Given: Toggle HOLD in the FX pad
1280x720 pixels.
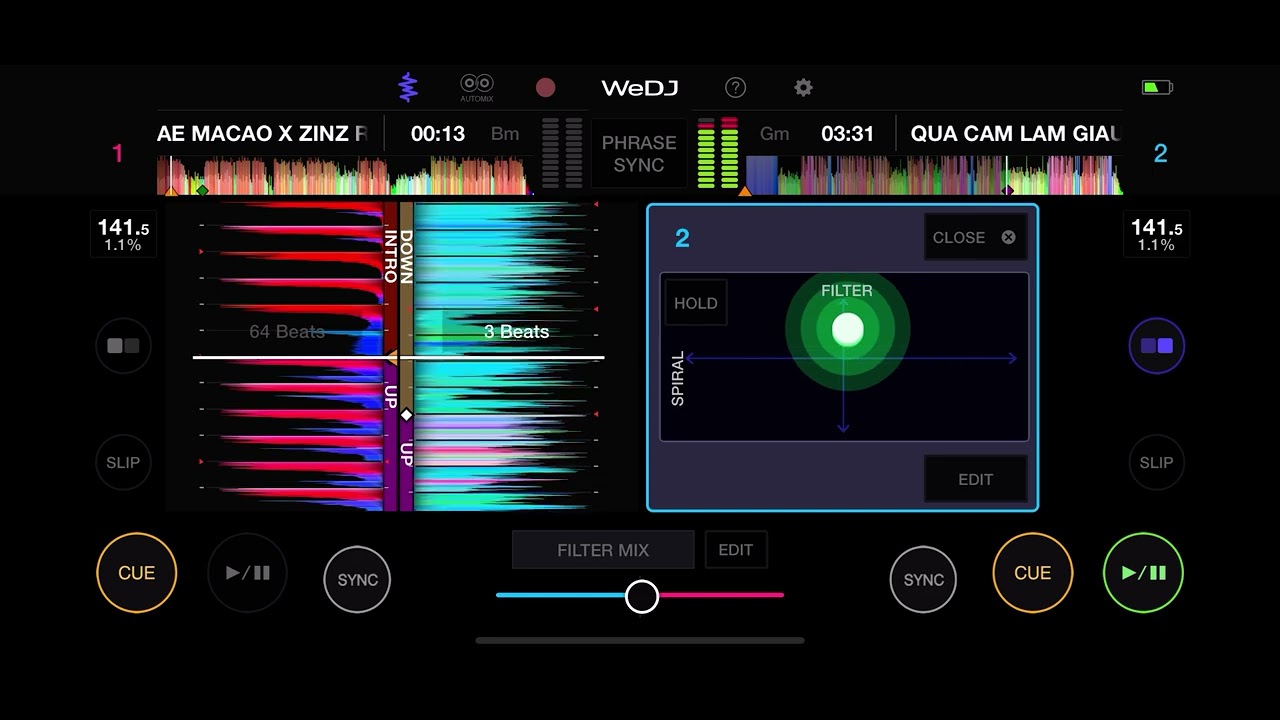Looking at the screenshot, I should tap(696, 303).
